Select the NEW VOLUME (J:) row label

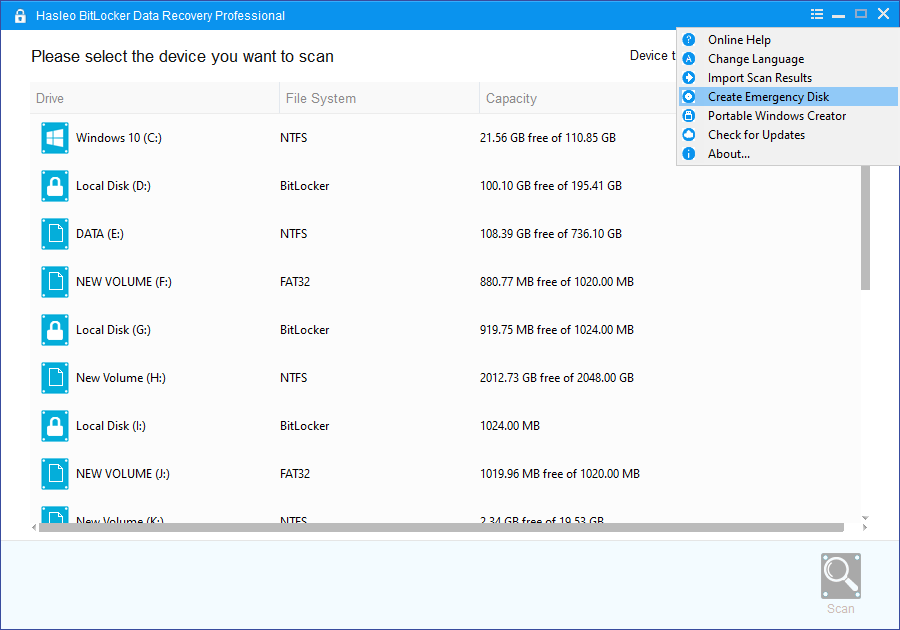coord(123,474)
